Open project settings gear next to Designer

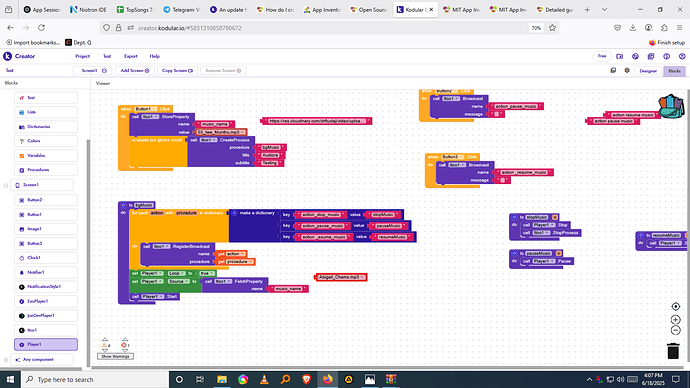click(x=627, y=70)
